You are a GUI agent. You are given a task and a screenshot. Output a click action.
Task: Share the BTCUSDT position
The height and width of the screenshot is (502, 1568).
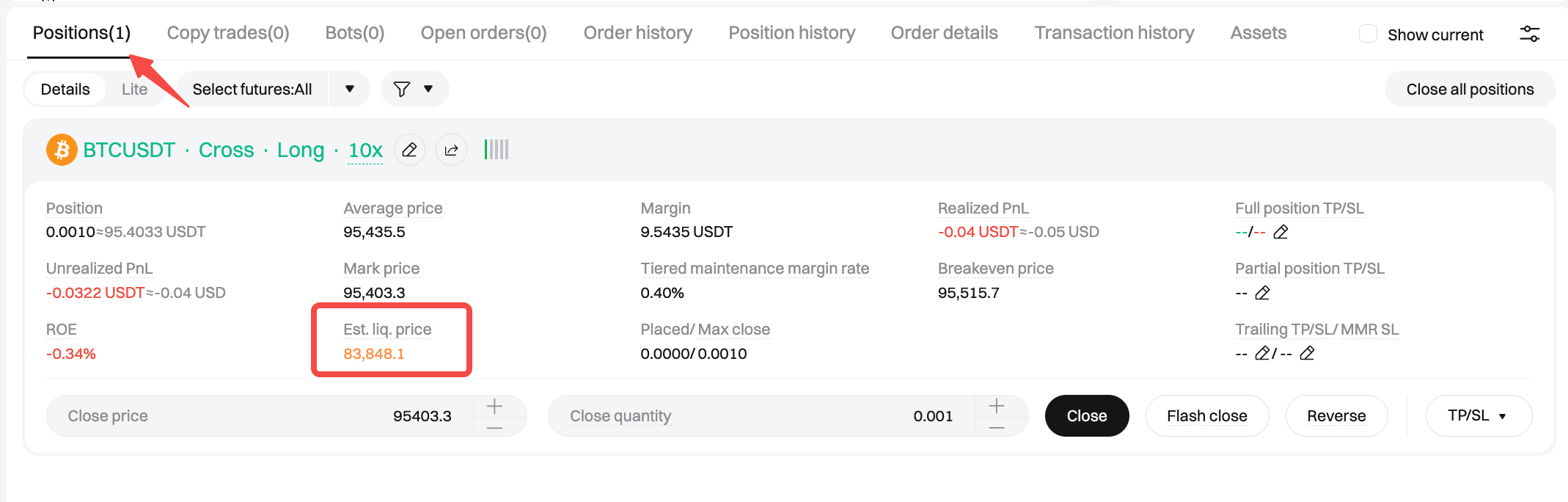tap(451, 150)
